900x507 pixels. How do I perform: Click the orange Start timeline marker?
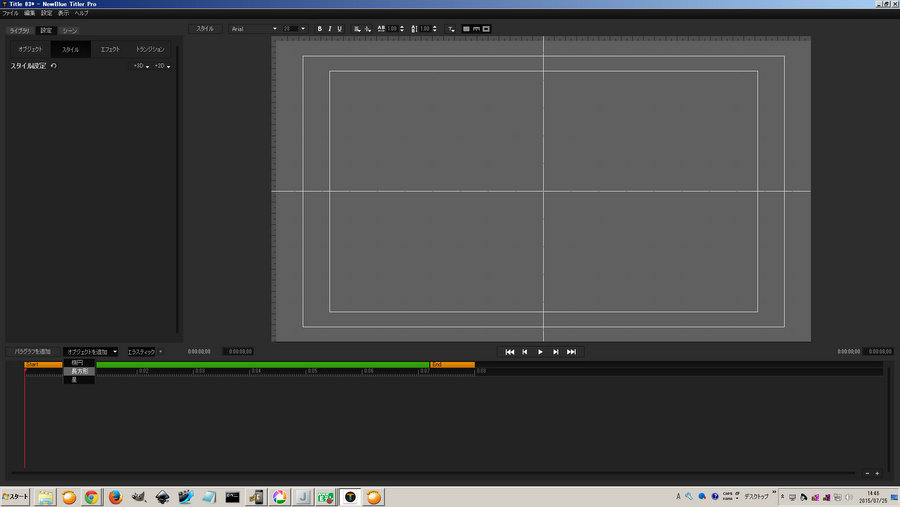(x=43, y=365)
